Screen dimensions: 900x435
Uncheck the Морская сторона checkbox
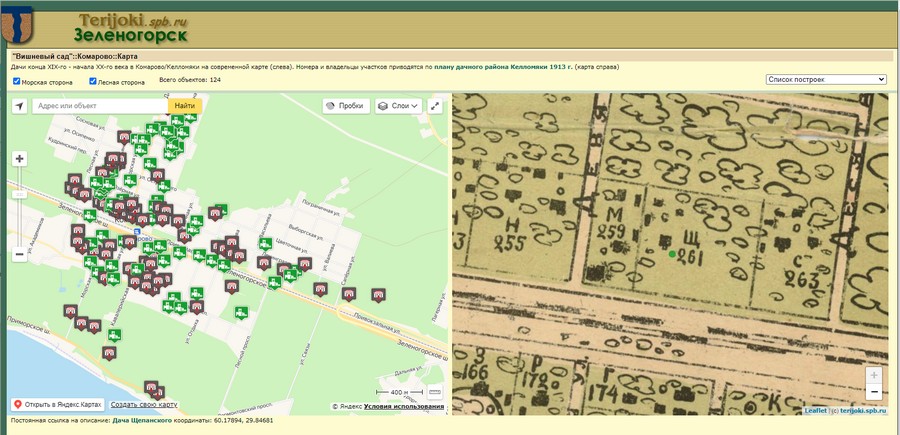coord(15,82)
